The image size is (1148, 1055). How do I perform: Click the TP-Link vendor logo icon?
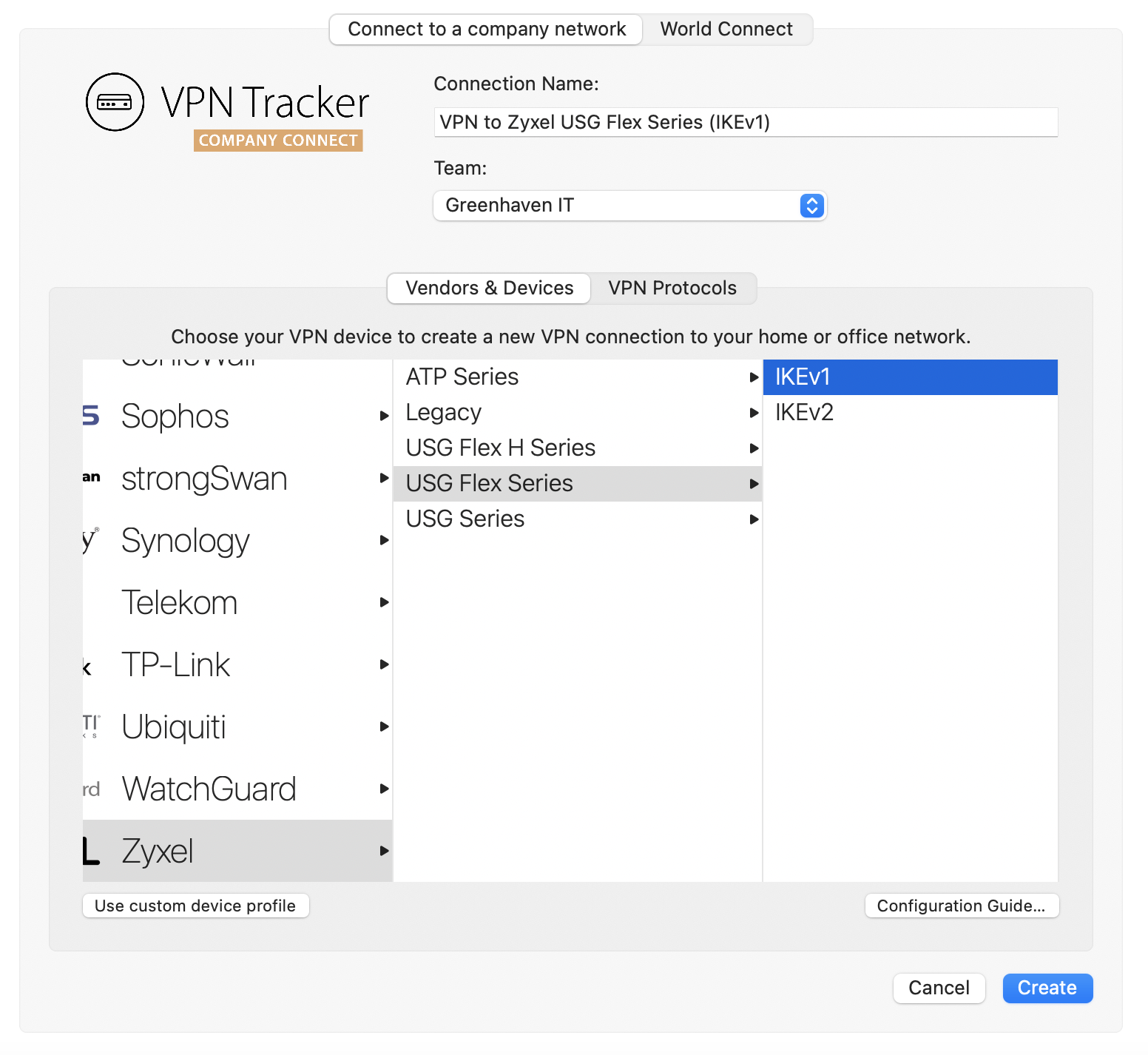[x=87, y=668]
